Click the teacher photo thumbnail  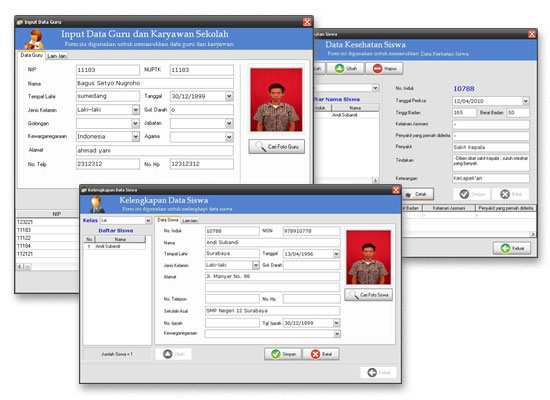click(x=276, y=100)
